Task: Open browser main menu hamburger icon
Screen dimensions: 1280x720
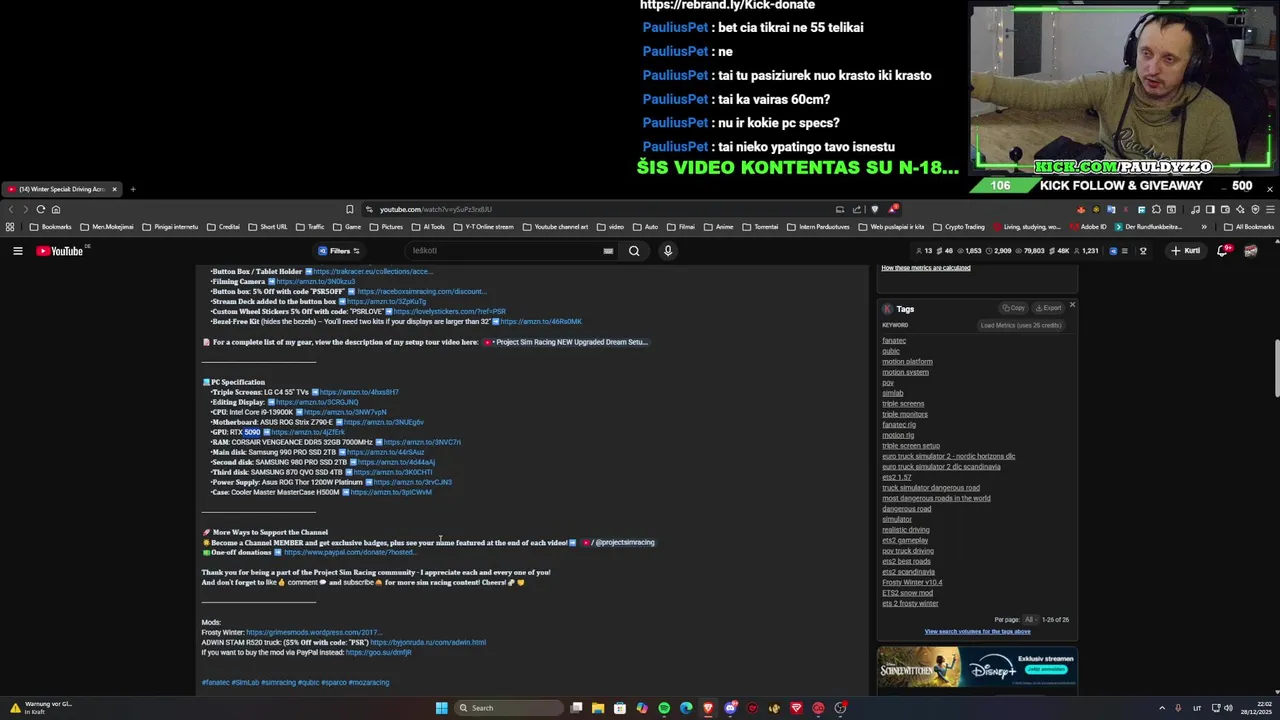Action: (1270, 209)
